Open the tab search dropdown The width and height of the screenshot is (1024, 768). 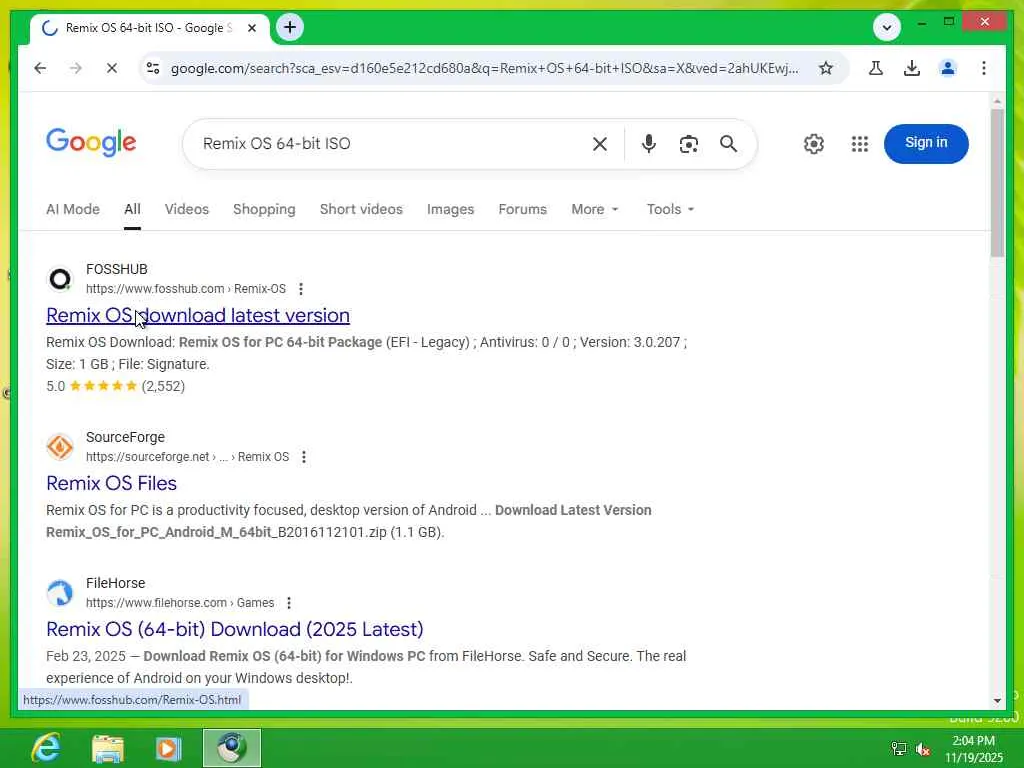[x=887, y=27]
